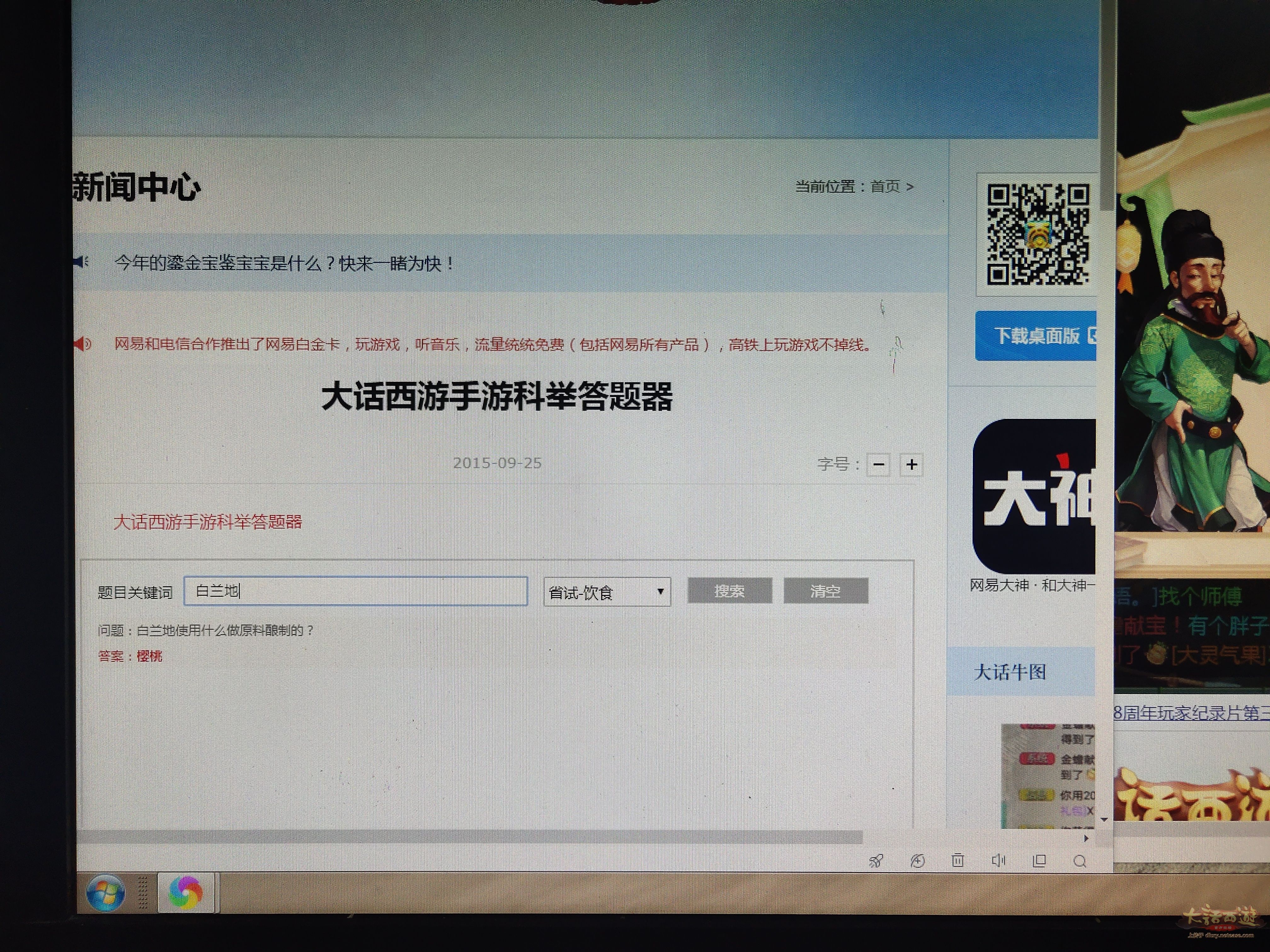This screenshot has width=1270, height=952.
Task: Open the 省试-饮食 category dropdown
Action: pyautogui.click(x=607, y=592)
